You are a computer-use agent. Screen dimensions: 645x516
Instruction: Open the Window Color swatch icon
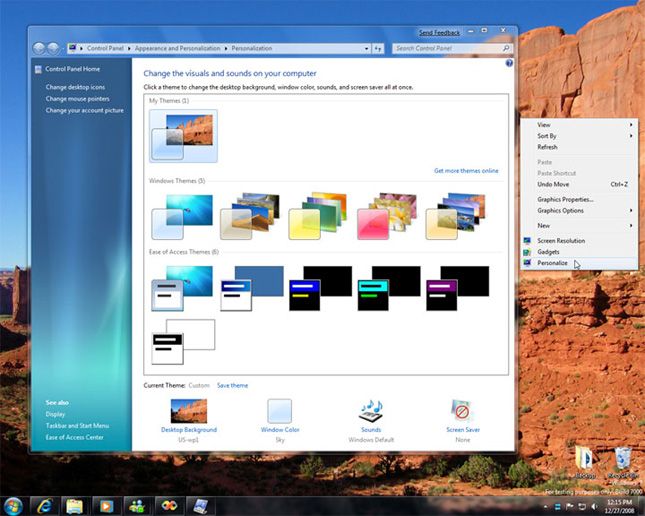(x=280, y=411)
